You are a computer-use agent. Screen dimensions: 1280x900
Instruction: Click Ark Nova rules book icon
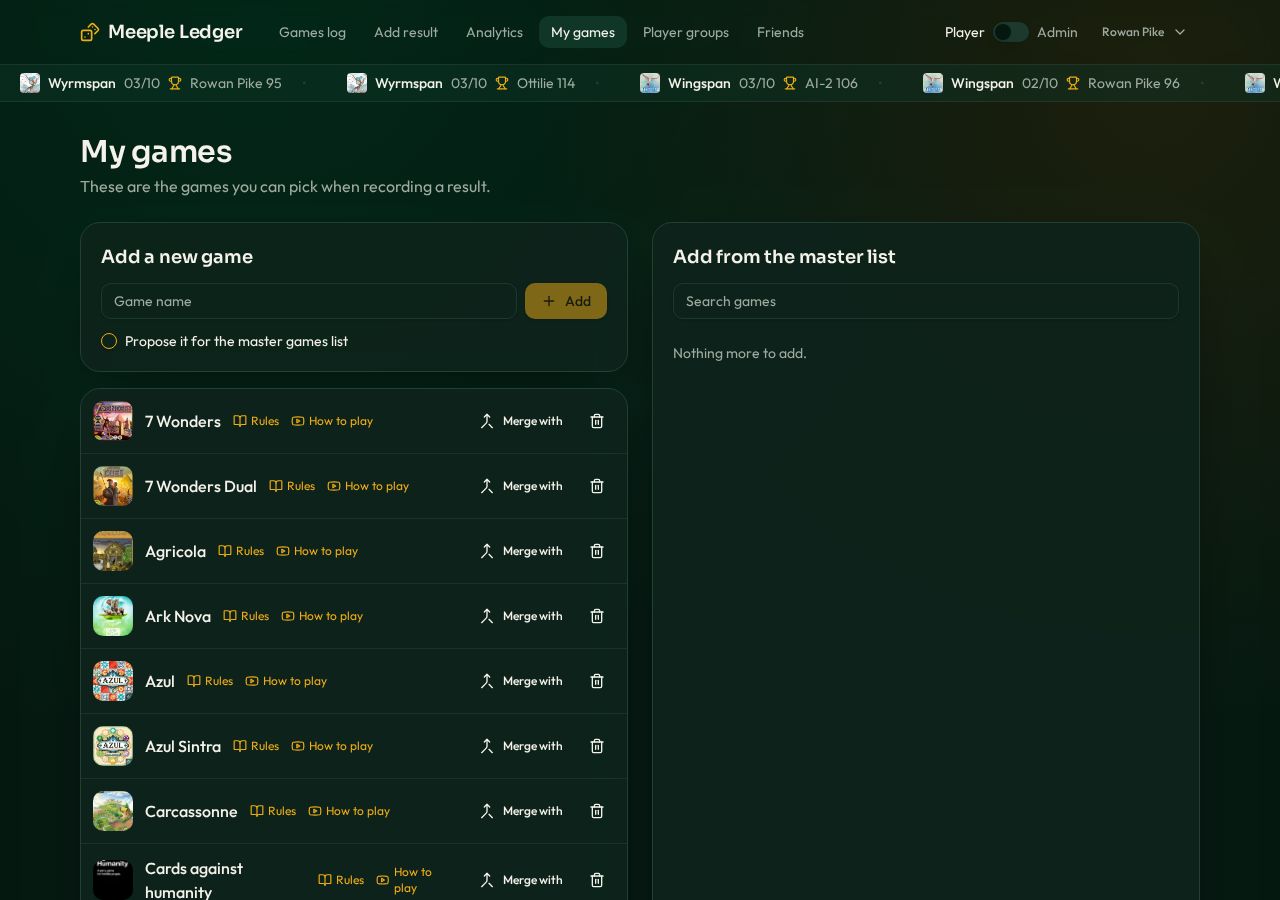point(230,616)
